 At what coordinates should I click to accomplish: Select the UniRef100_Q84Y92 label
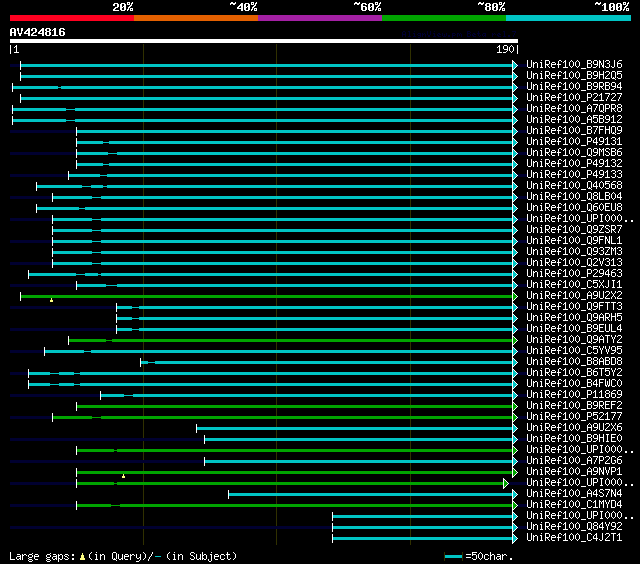tap(574, 527)
